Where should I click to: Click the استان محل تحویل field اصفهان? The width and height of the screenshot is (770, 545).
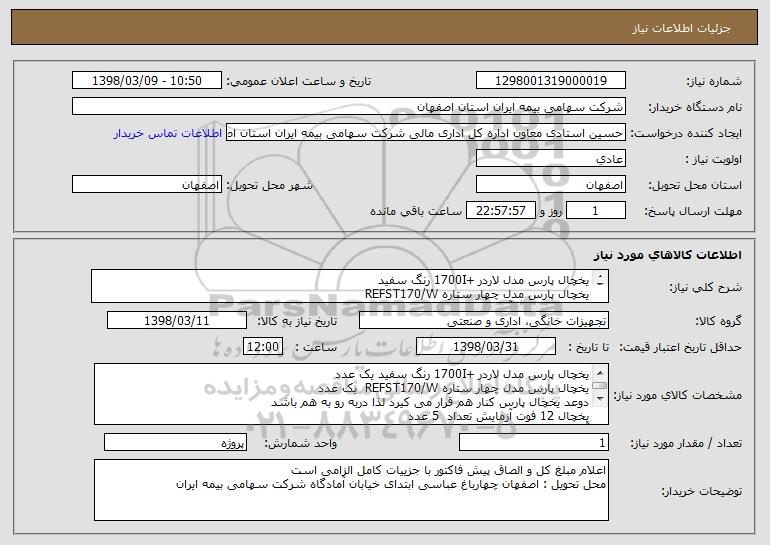point(550,185)
